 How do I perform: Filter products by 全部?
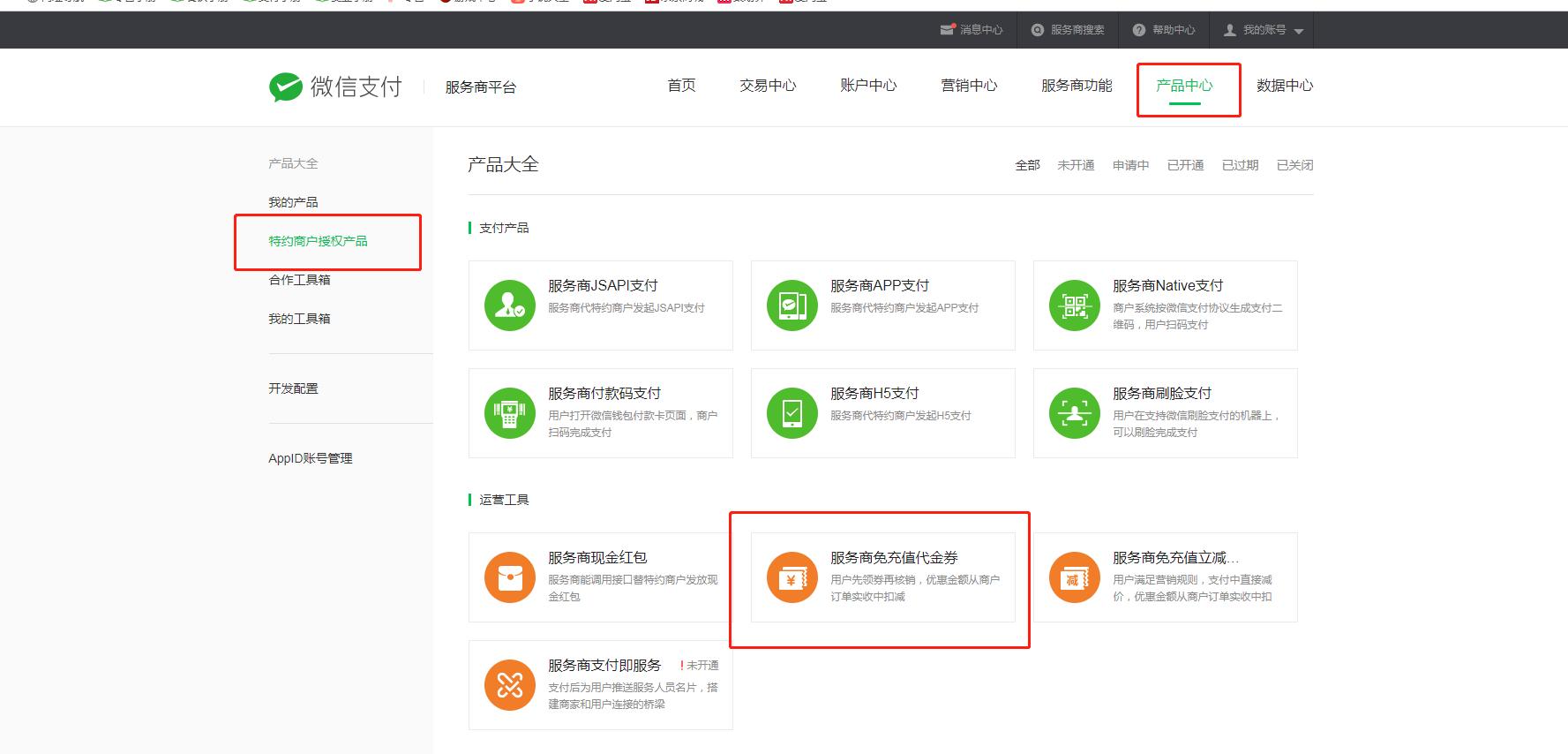1027,165
